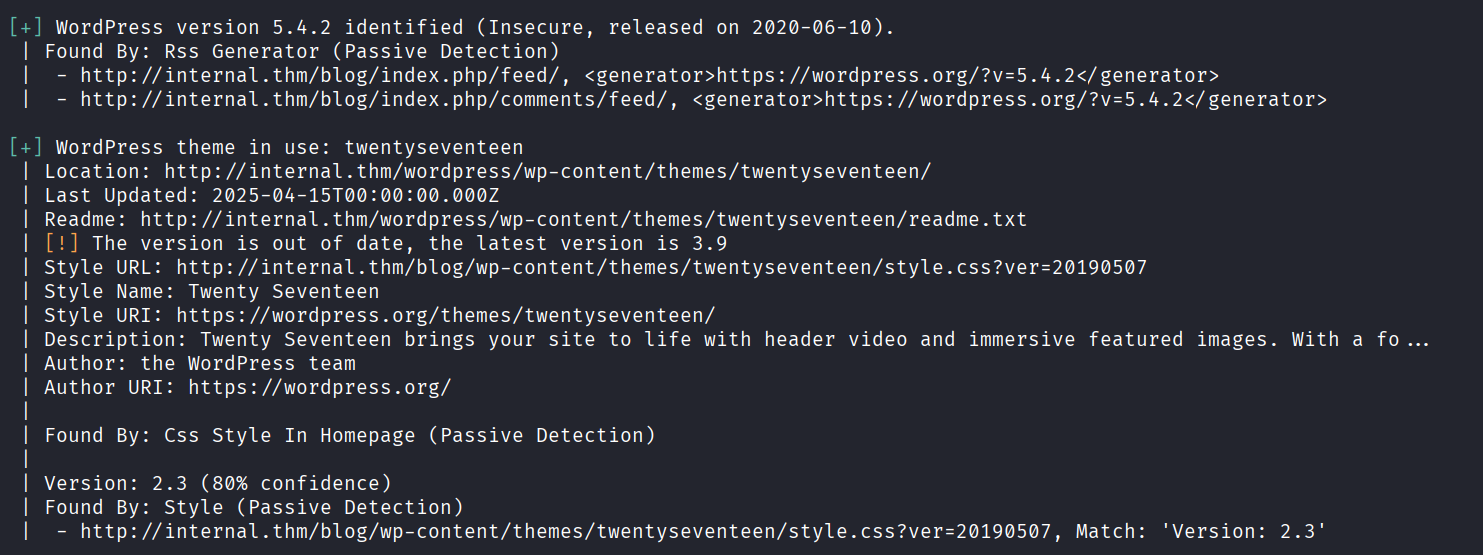
Task: Click the orange [!] out-of-date warning marker
Action: 62,243
